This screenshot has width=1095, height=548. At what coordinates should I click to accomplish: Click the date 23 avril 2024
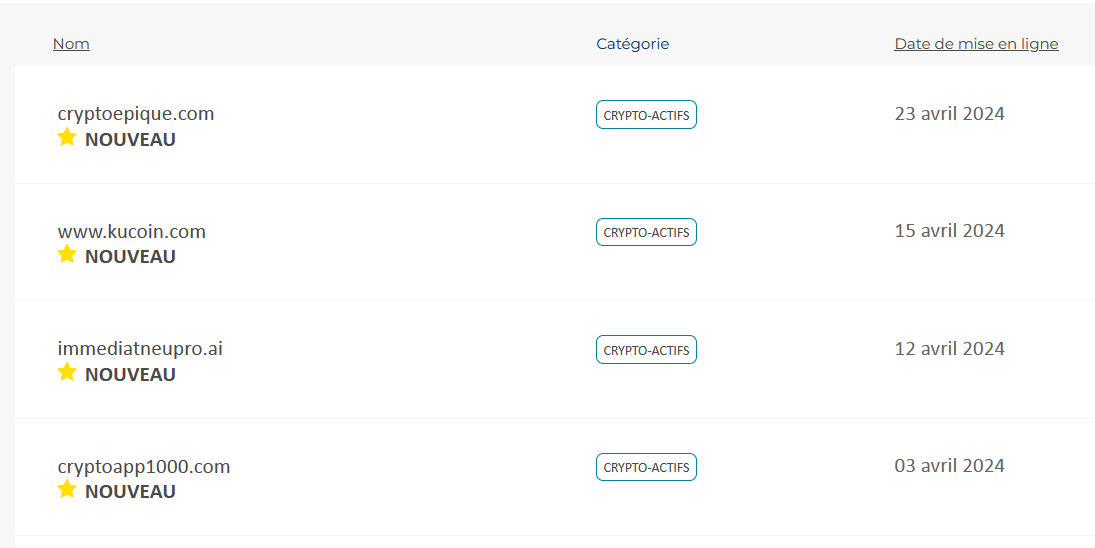(949, 114)
